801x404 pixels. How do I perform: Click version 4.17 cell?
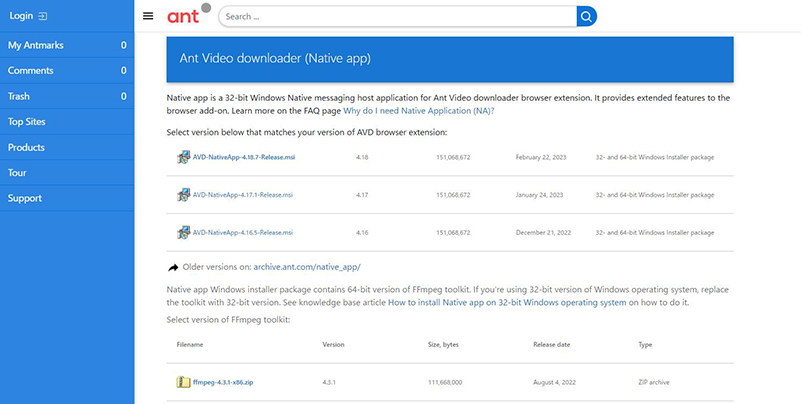coord(362,195)
